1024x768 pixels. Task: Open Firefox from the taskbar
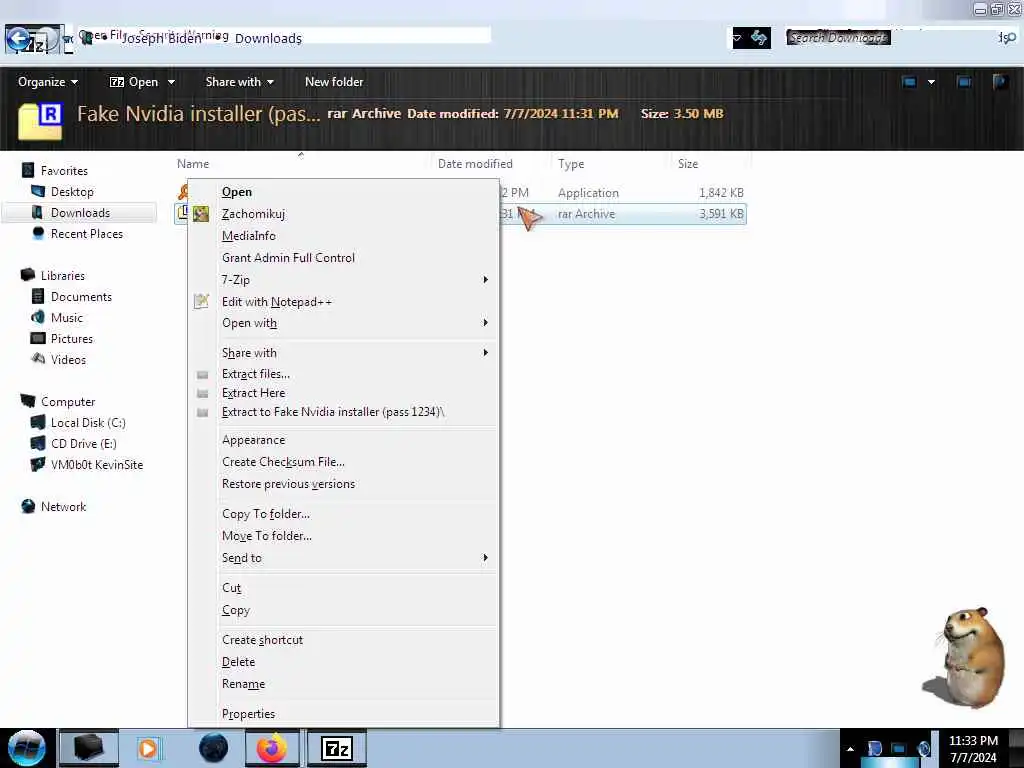(x=271, y=748)
